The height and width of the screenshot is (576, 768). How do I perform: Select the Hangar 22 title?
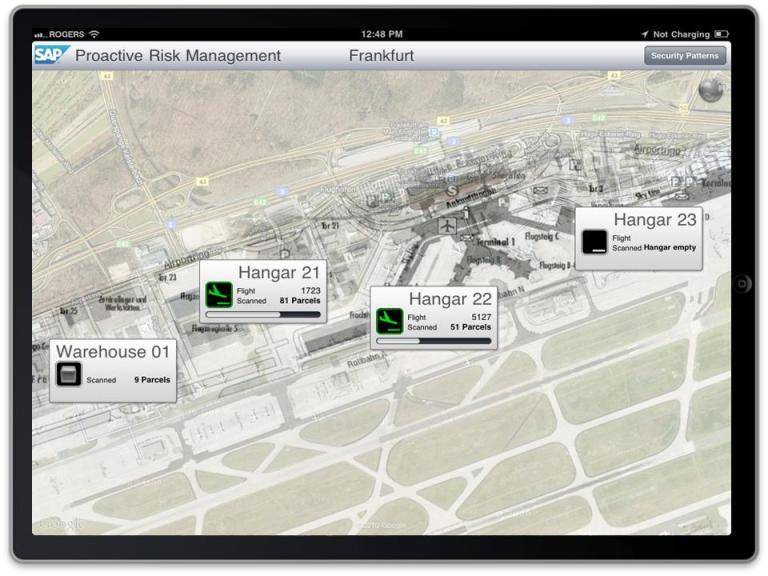coord(450,299)
